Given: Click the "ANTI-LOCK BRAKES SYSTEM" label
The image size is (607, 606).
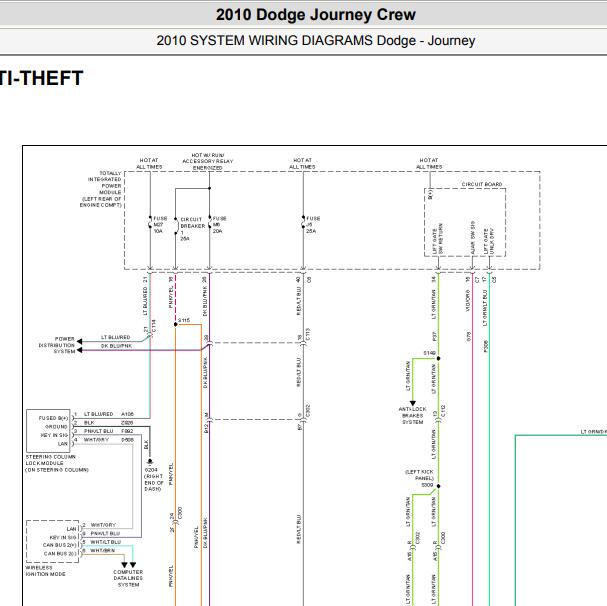Looking at the screenshot, I should click(412, 415).
